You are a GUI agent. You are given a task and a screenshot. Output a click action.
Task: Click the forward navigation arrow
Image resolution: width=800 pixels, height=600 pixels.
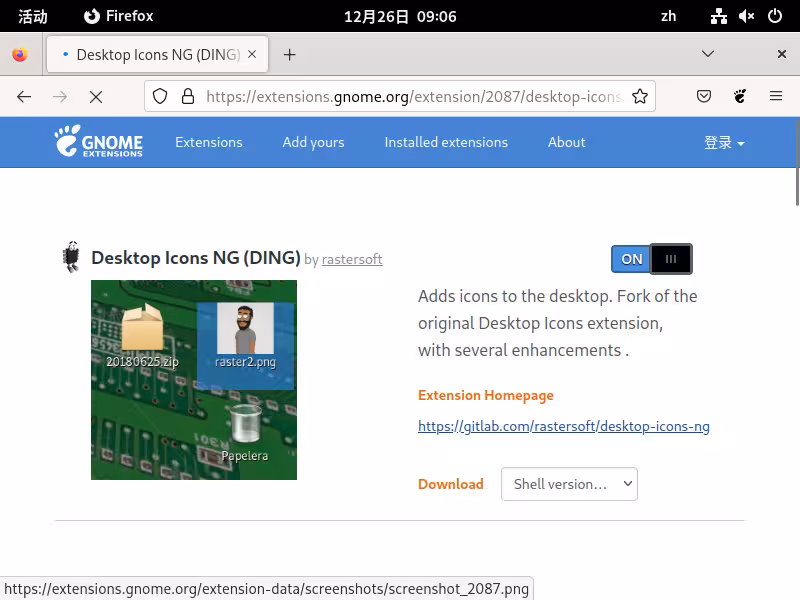tap(60, 96)
